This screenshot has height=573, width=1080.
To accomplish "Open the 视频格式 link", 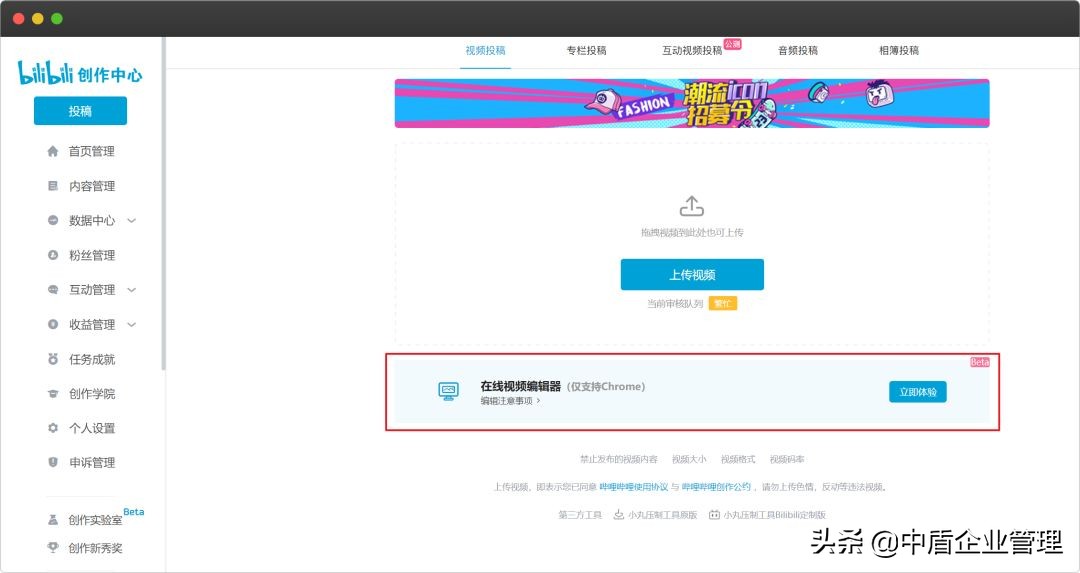I will pyautogui.click(x=738, y=459).
